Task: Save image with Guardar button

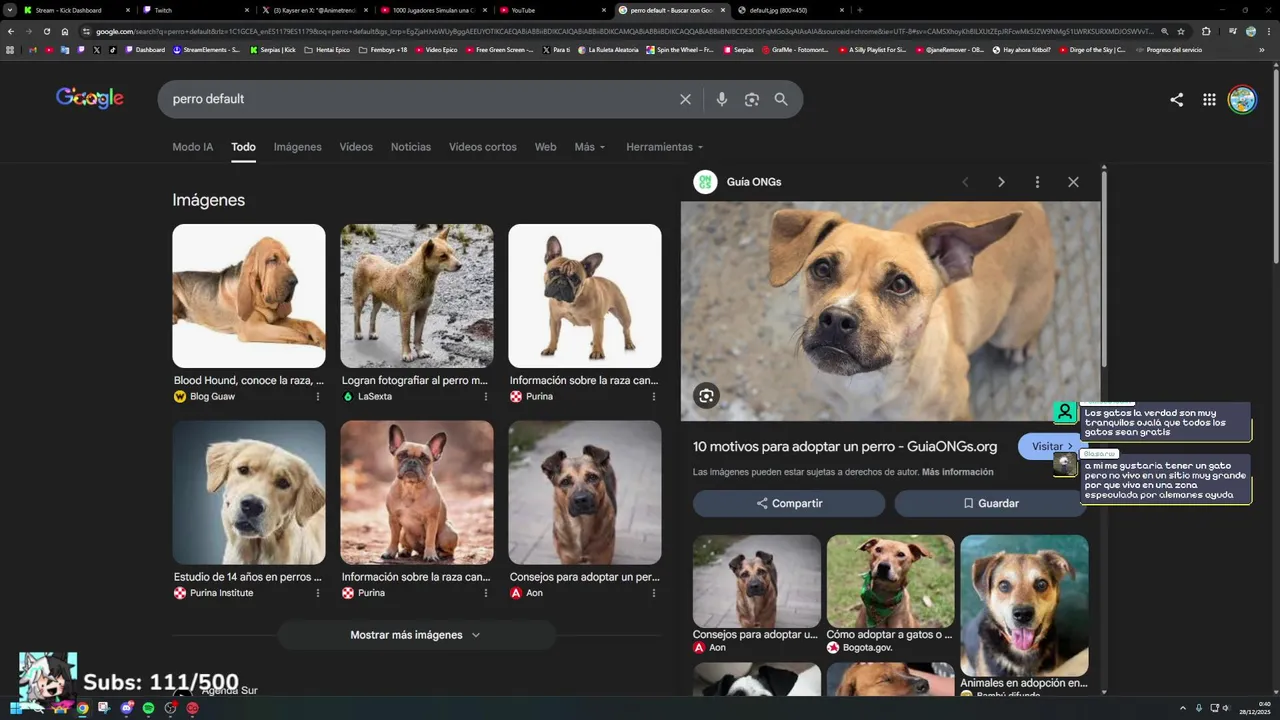Action: click(990, 503)
